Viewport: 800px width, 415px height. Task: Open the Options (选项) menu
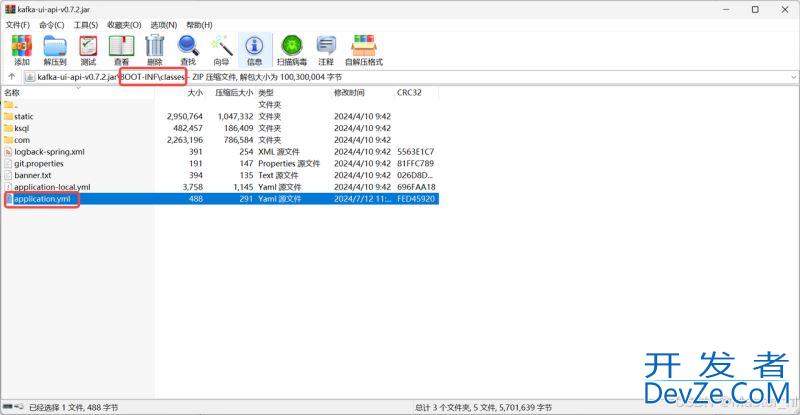click(163, 25)
